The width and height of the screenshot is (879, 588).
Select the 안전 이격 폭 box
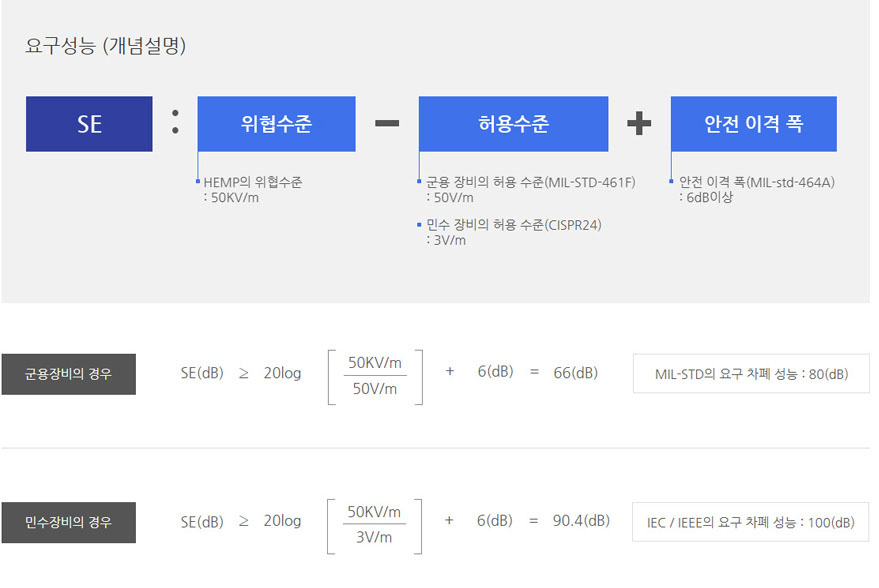(x=753, y=124)
